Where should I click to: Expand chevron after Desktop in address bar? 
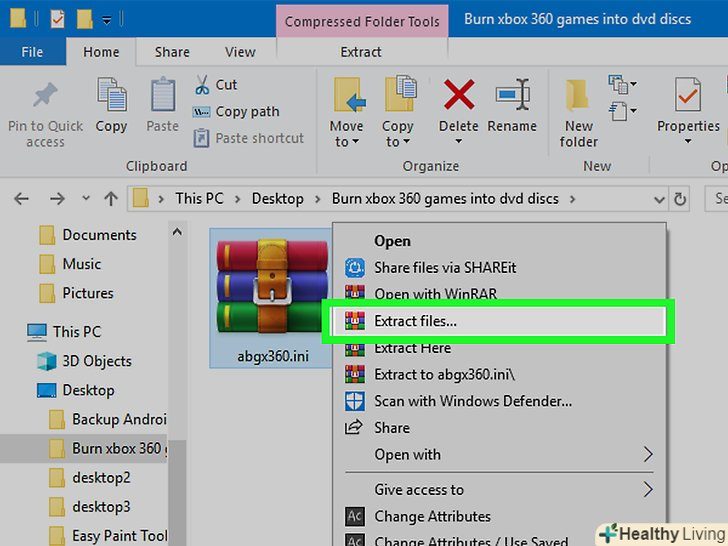(318, 199)
